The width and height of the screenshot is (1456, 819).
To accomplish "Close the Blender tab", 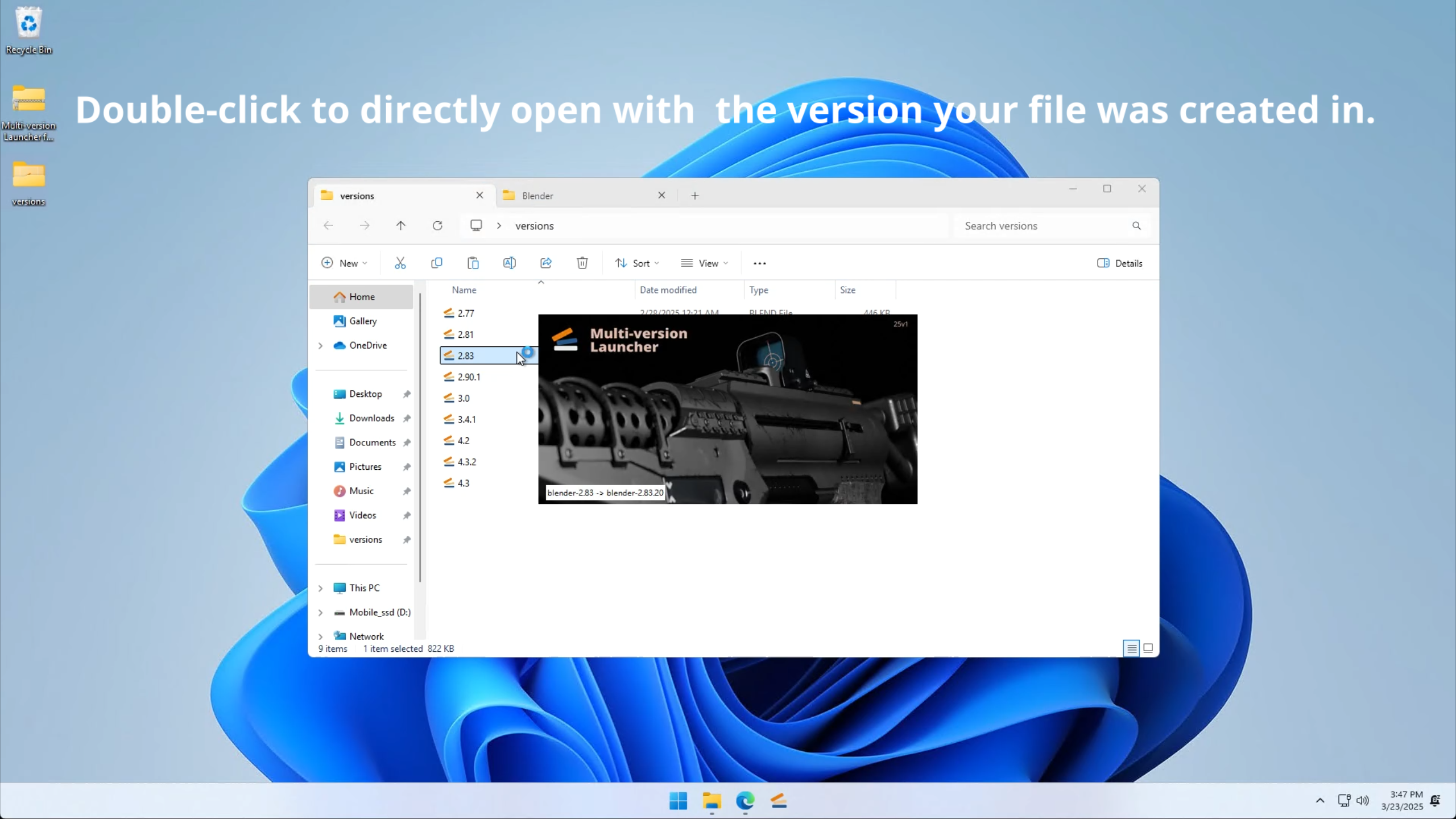I will click(x=661, y=195).
